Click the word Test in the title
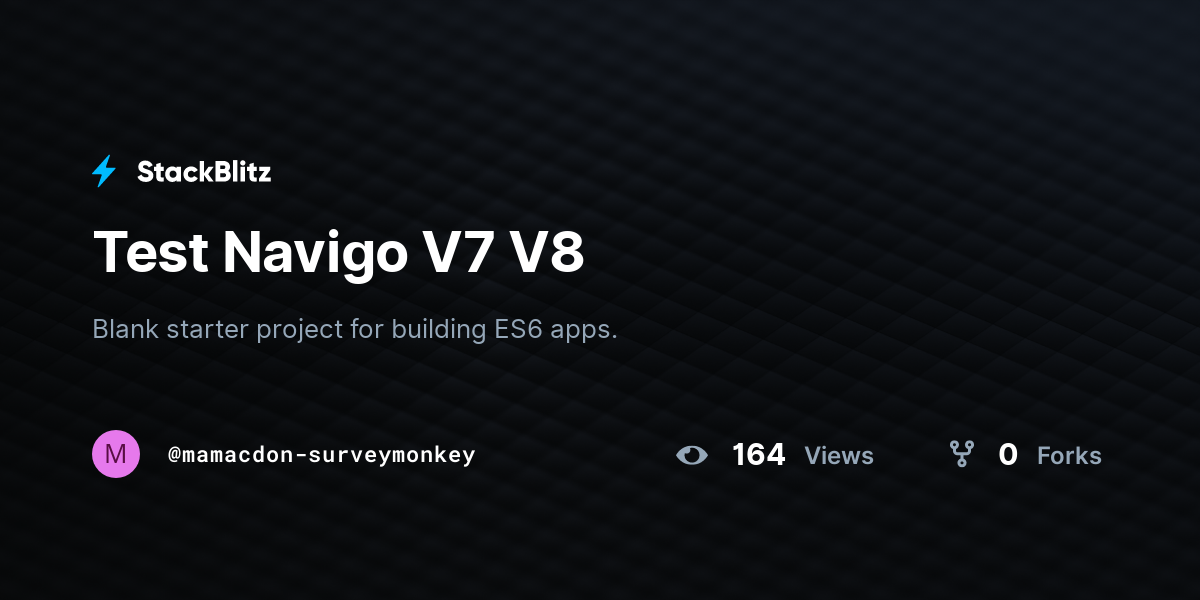 click(x=151, y=251)
